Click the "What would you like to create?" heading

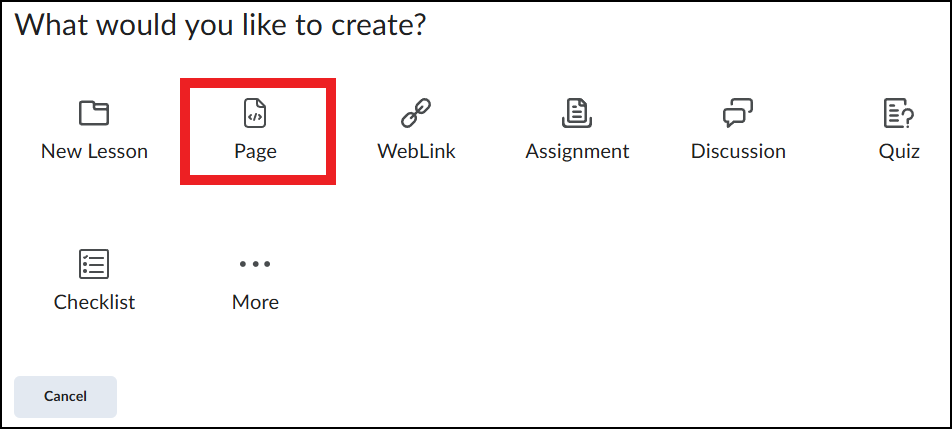click(220, 27)
